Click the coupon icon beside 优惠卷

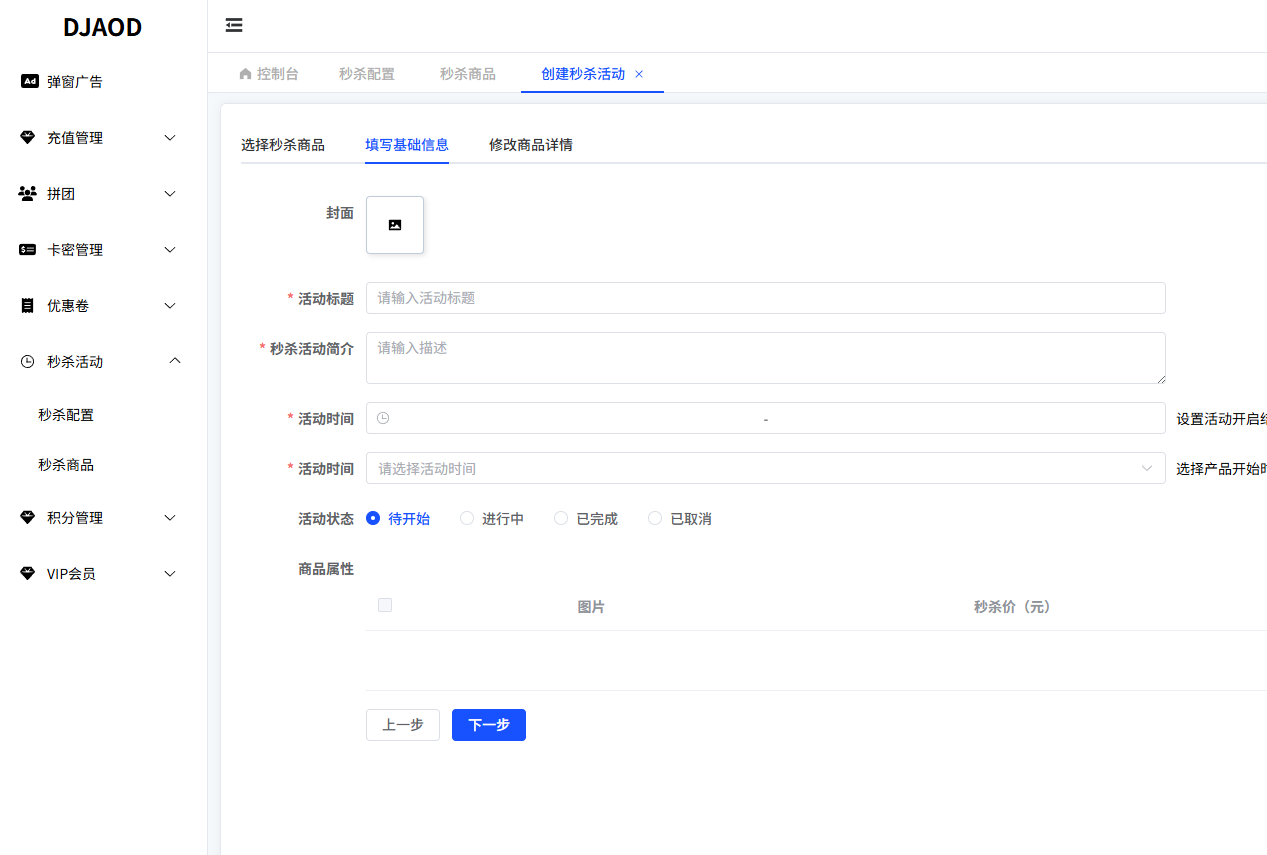point(27,305)
